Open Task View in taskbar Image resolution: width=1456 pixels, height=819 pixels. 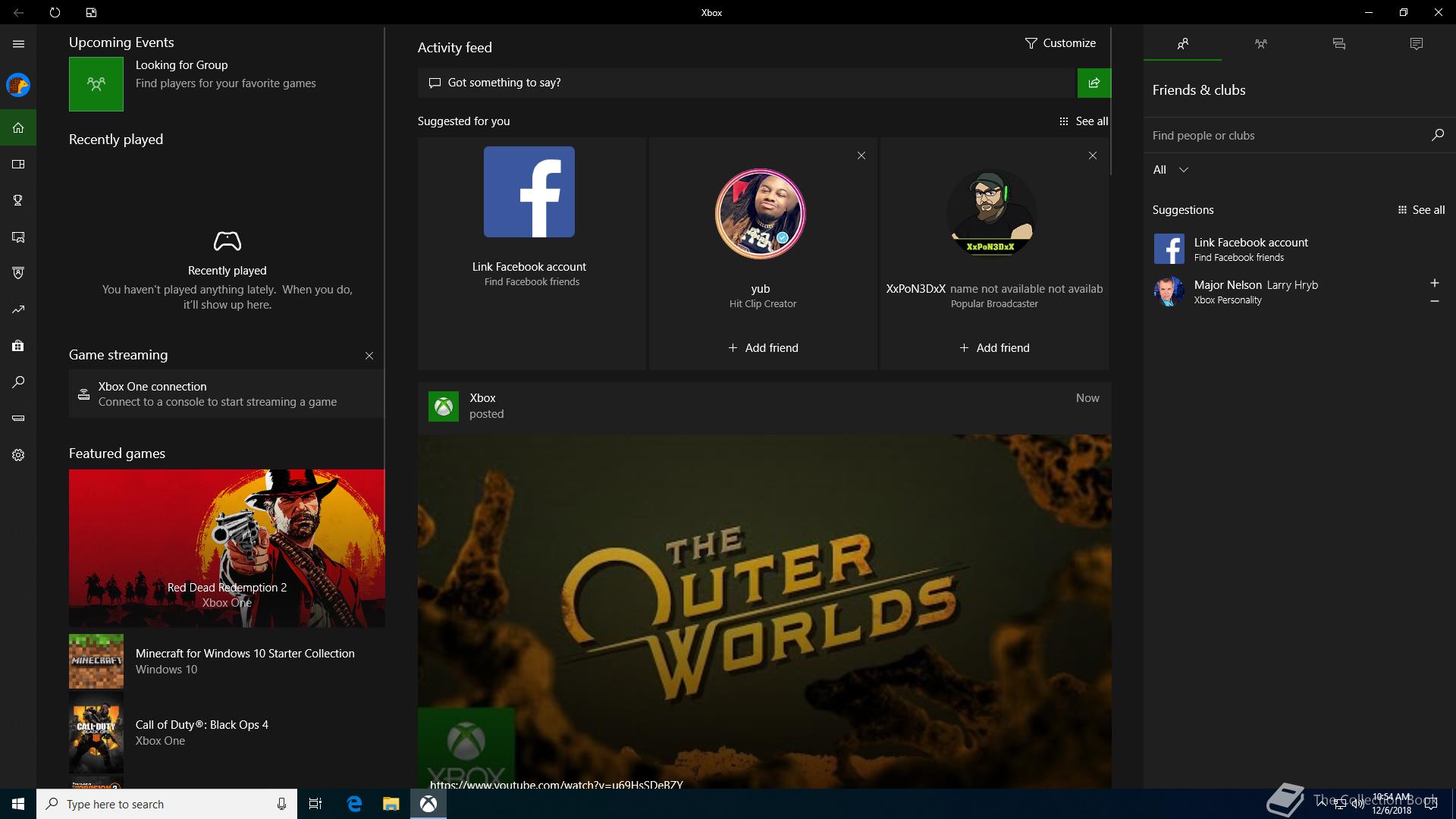pos(315,804)
